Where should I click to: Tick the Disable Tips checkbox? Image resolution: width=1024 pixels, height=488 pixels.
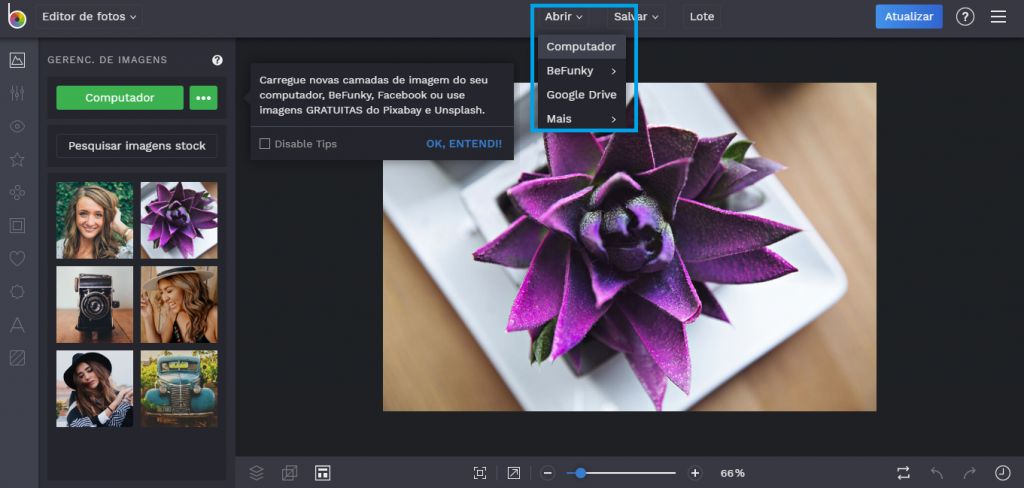tap(264, 144)
